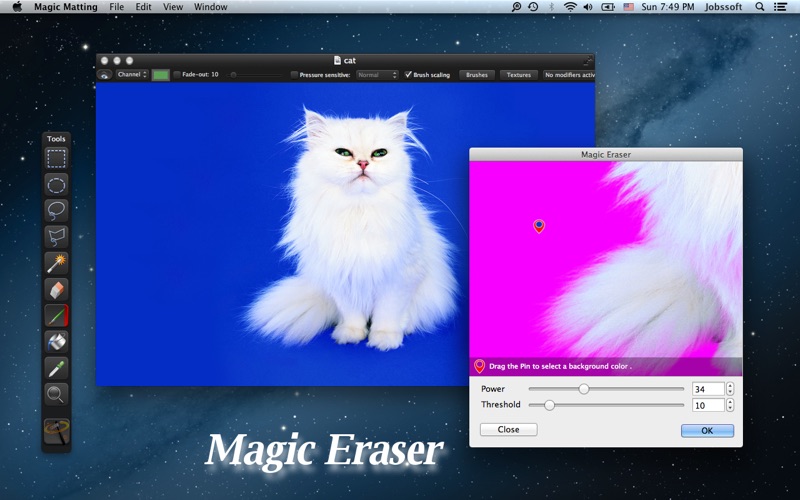
Task: Open the Normal pressure mode dropdown
Action: (377, 75)
